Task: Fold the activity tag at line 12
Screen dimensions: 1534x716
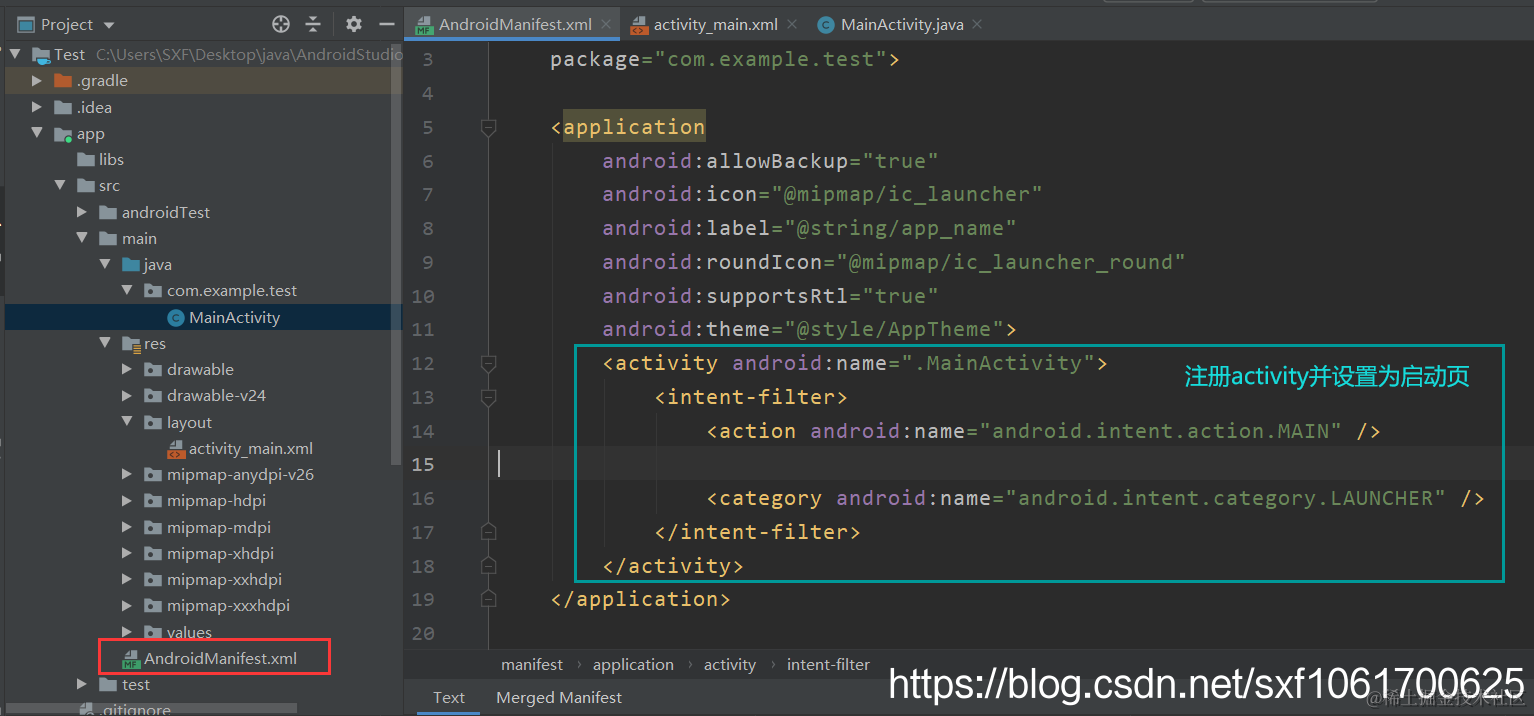Action: pos(488,363)
